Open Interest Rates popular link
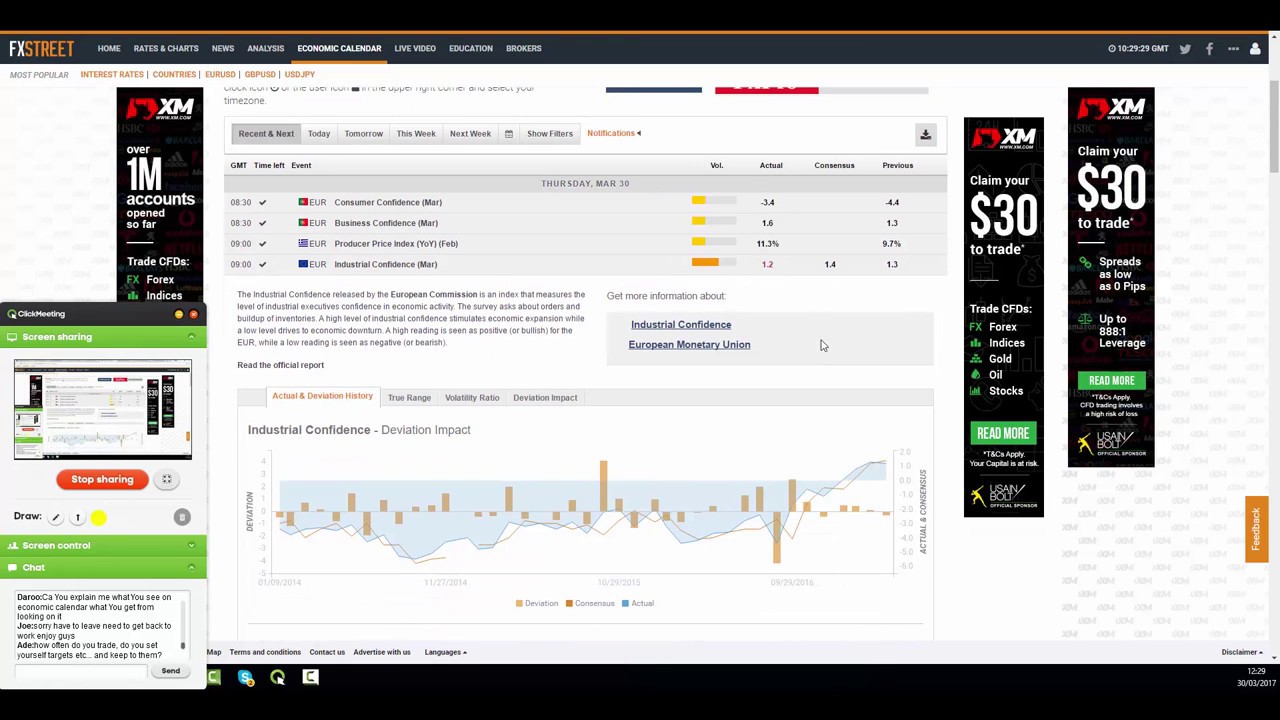1280x720 pixels. pyautogui.click(x=112, y=74)
